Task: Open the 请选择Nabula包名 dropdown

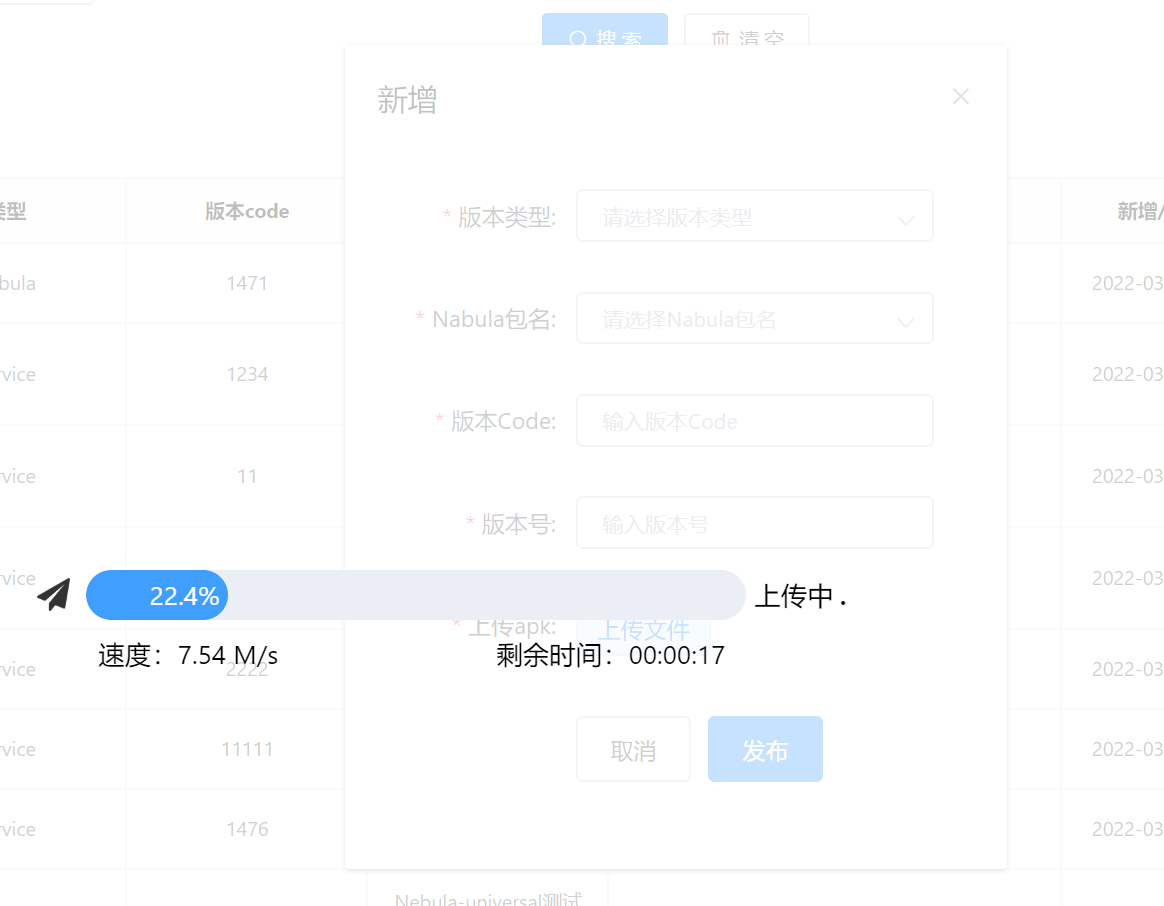Action: [755, 318]
